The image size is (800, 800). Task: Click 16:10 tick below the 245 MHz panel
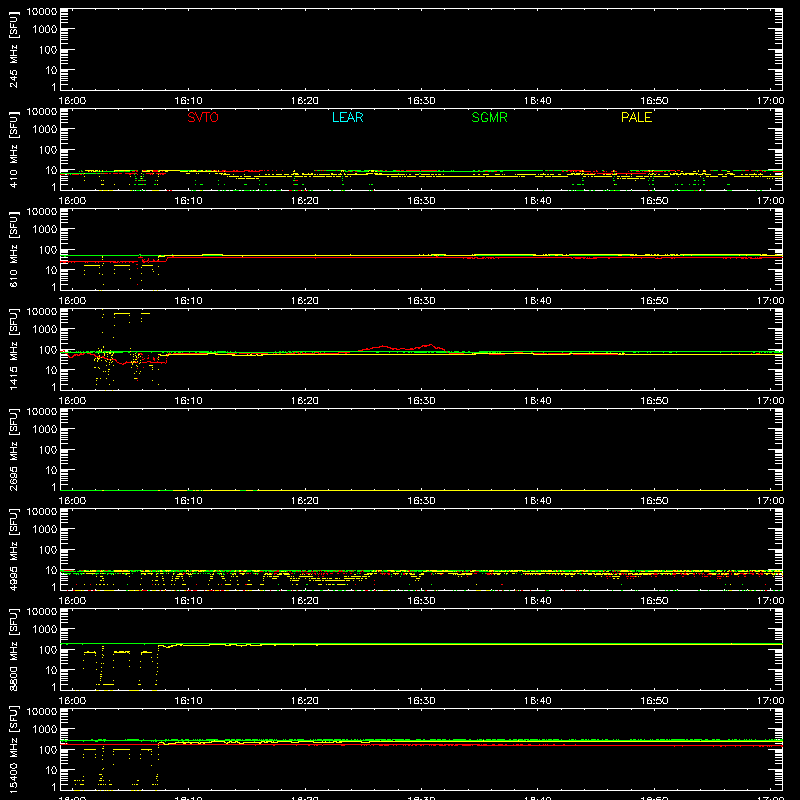[x=188, y=101]
